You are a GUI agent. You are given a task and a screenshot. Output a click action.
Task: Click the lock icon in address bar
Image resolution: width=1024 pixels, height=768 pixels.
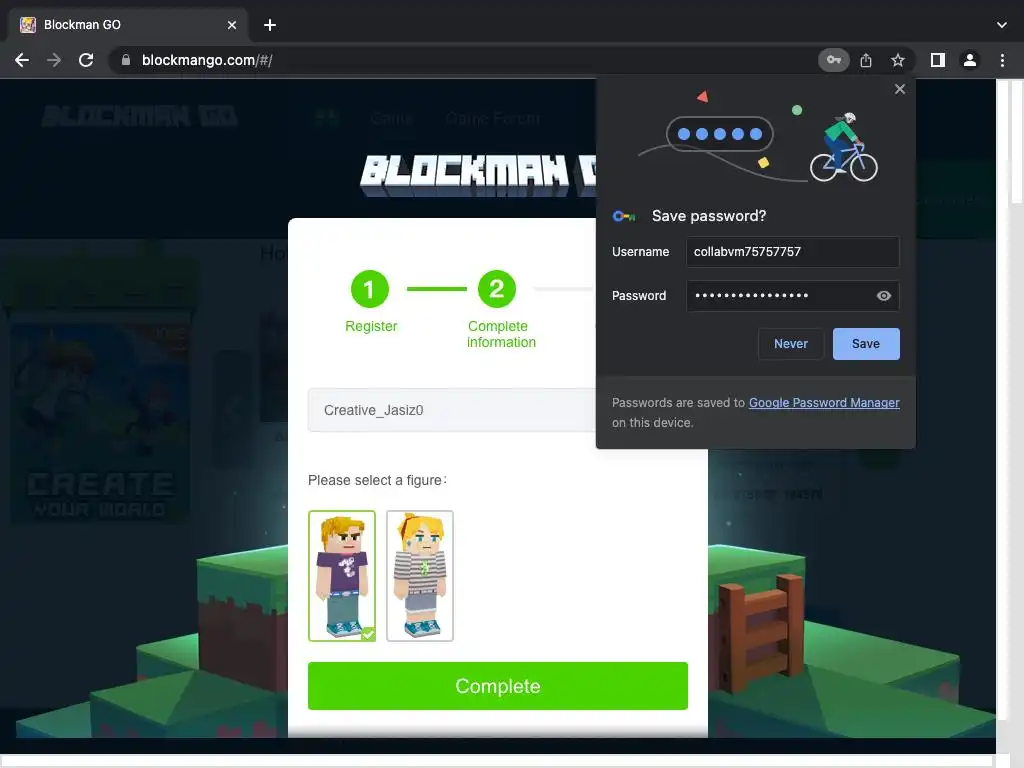click(126, 60)
